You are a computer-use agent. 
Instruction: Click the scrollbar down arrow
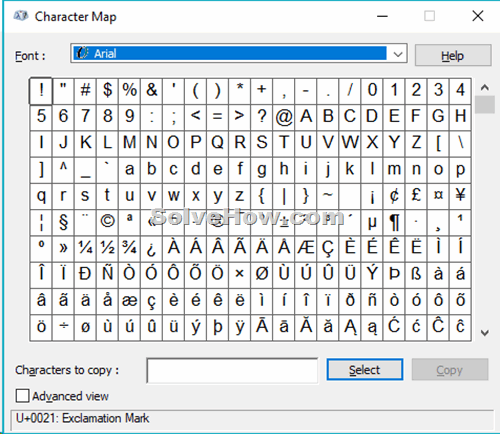click(484, 332)
